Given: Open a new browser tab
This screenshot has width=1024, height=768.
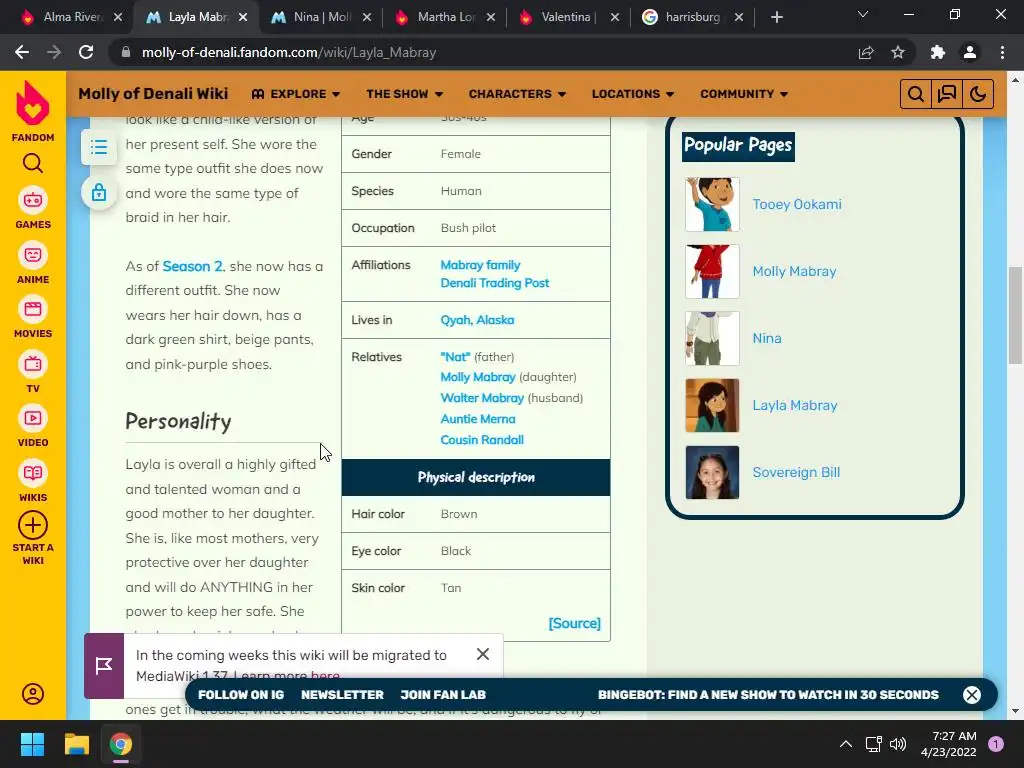Looking at the screenshot, I should pyautogui.click(x=776, y=17).
